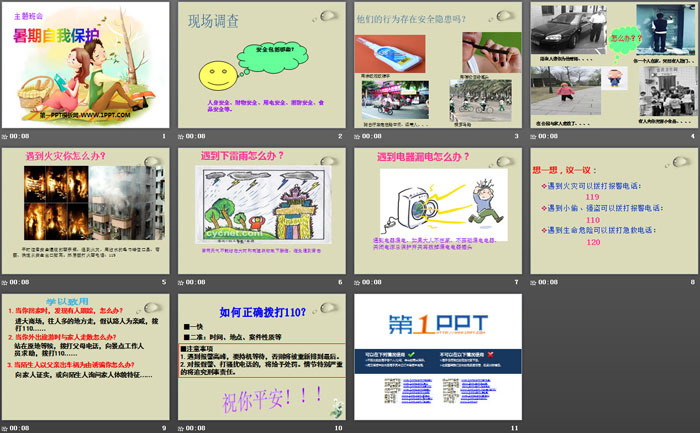This screenshot has width=700, height=433.
Task: Click slide number 5 label
Action: coord(164,282)
